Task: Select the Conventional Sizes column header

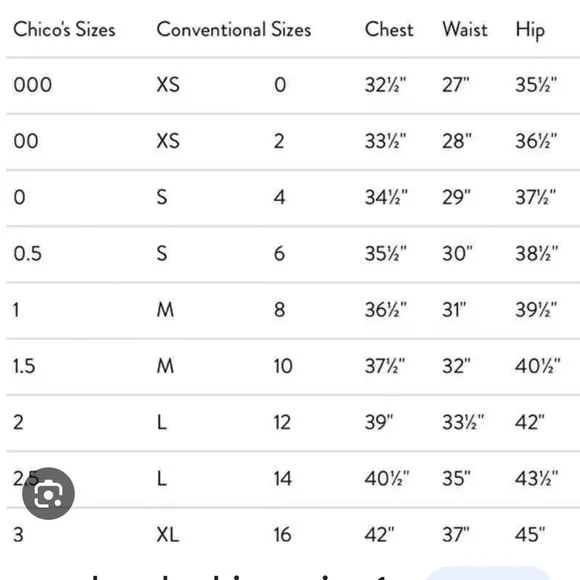Action: 234,29
